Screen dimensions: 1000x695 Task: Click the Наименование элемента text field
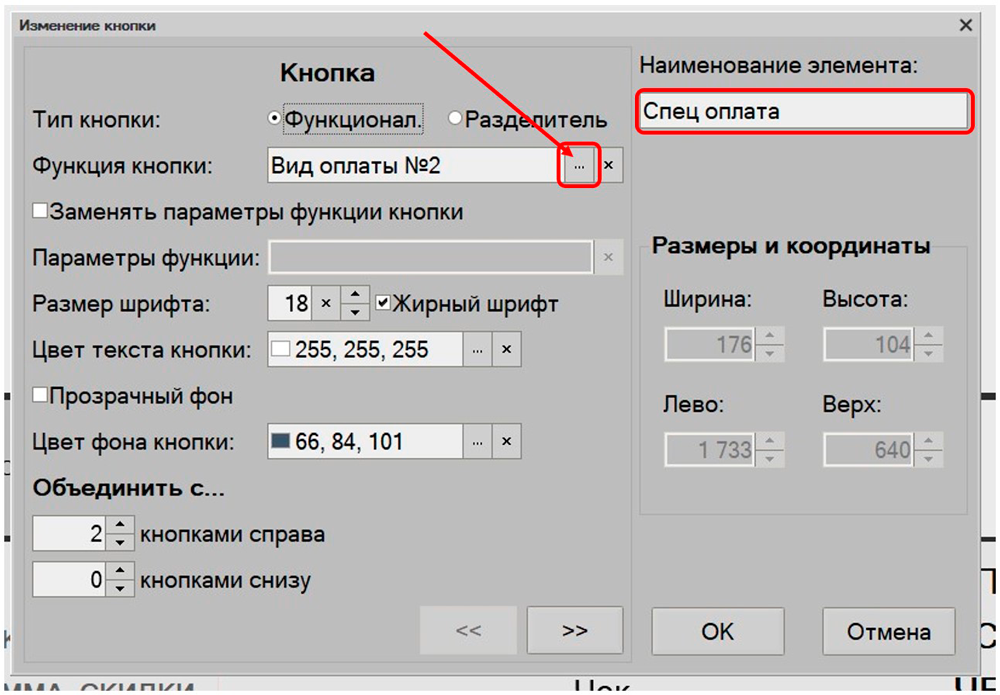coord(803,111)
